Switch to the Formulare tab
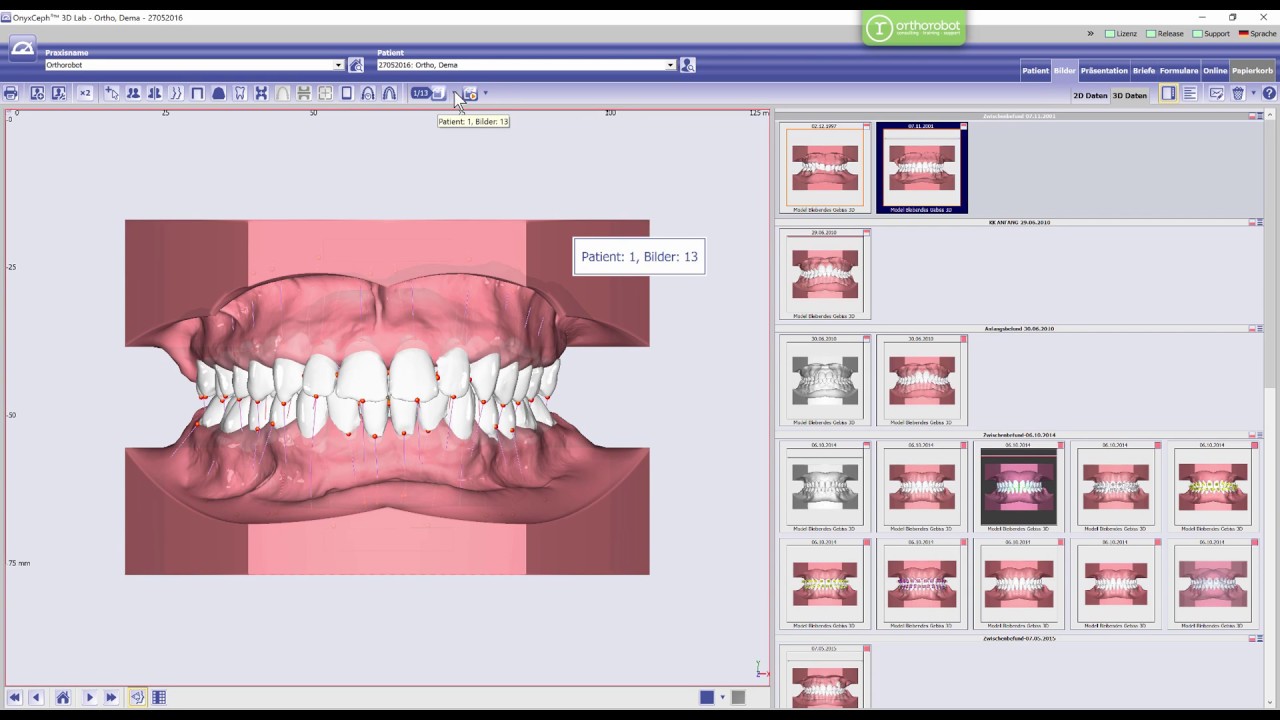This screenshot has height=720, width=1280. click(x=1179, y=71)
